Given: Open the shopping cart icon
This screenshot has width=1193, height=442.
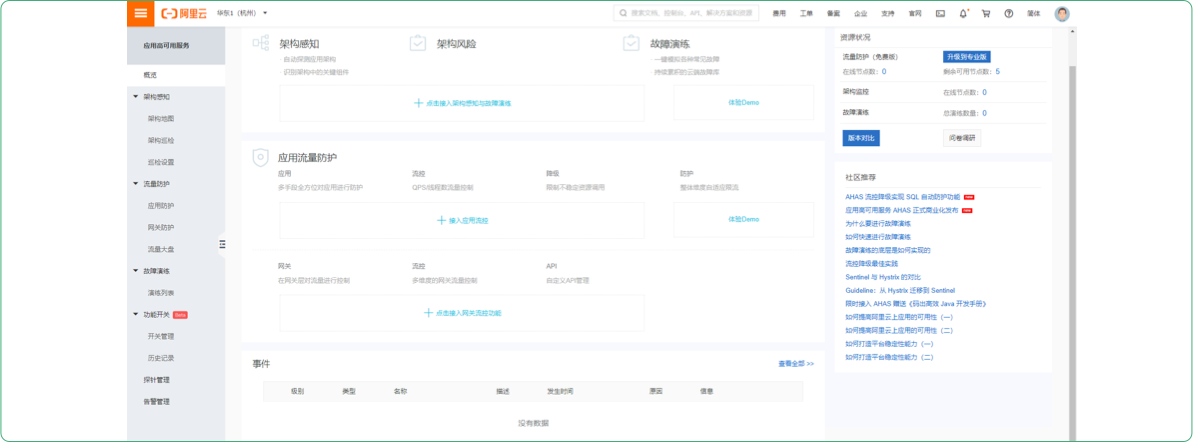Looking at the screenshot, I should pyautogui.click(x=986, y=13).
